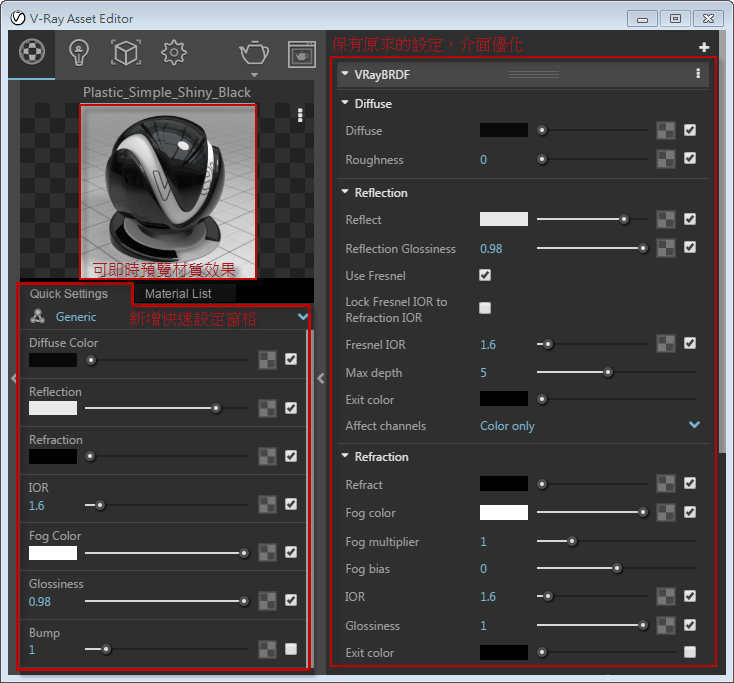Open texture slot for Roughness
734x683 pixels.
(665, 159)
